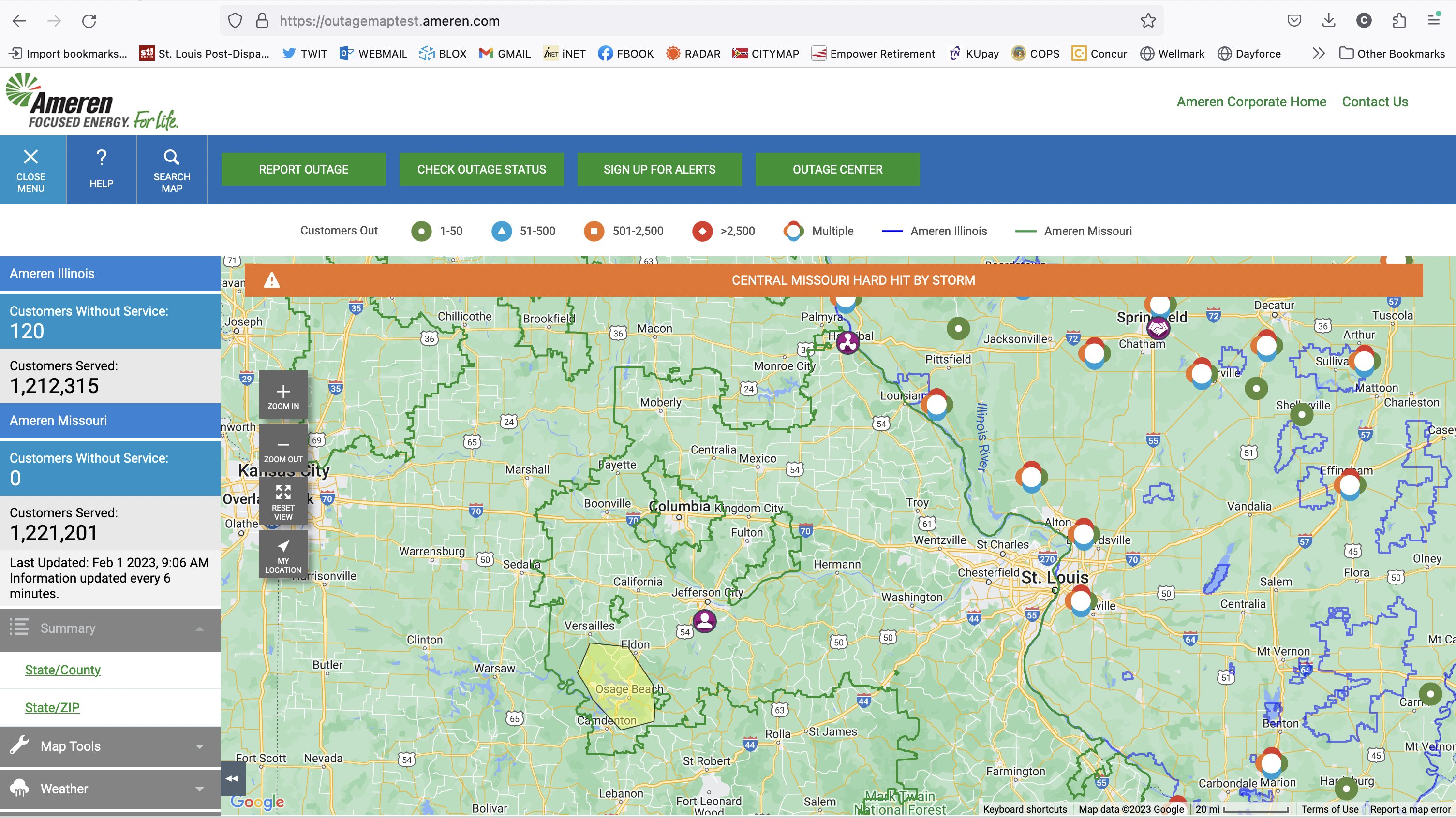The image size is (1456, 818).
Task: Click the purple fan marker near Hannibal
Action: (848, 342)
